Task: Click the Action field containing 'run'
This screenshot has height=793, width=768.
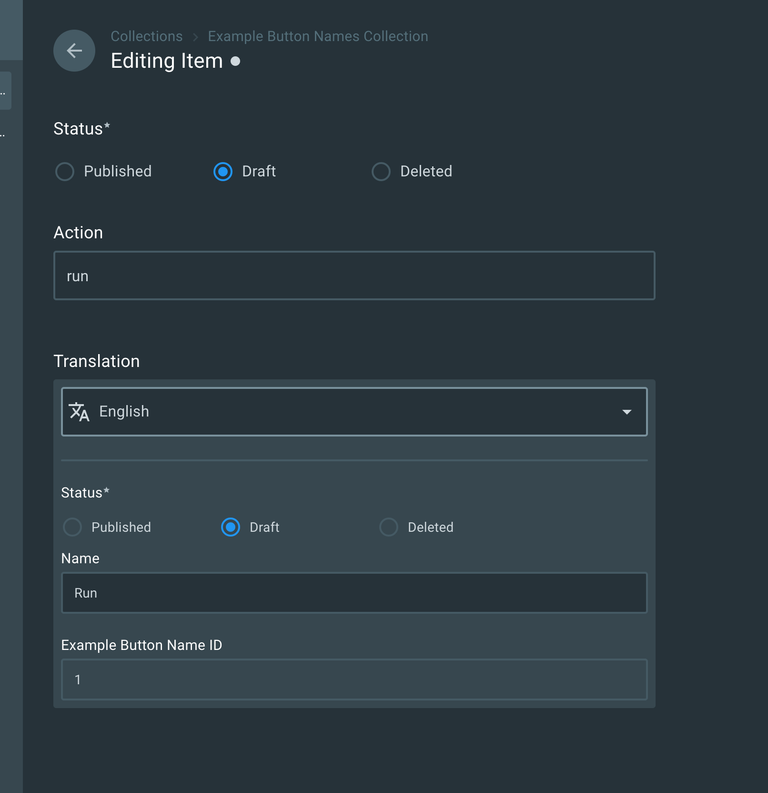Action: (354, 276)
